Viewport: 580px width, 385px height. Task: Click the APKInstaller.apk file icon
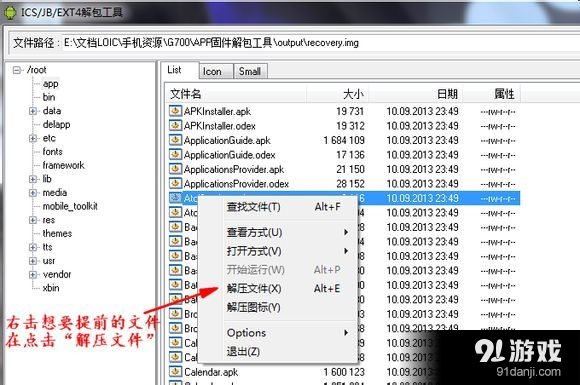point(175,111)
